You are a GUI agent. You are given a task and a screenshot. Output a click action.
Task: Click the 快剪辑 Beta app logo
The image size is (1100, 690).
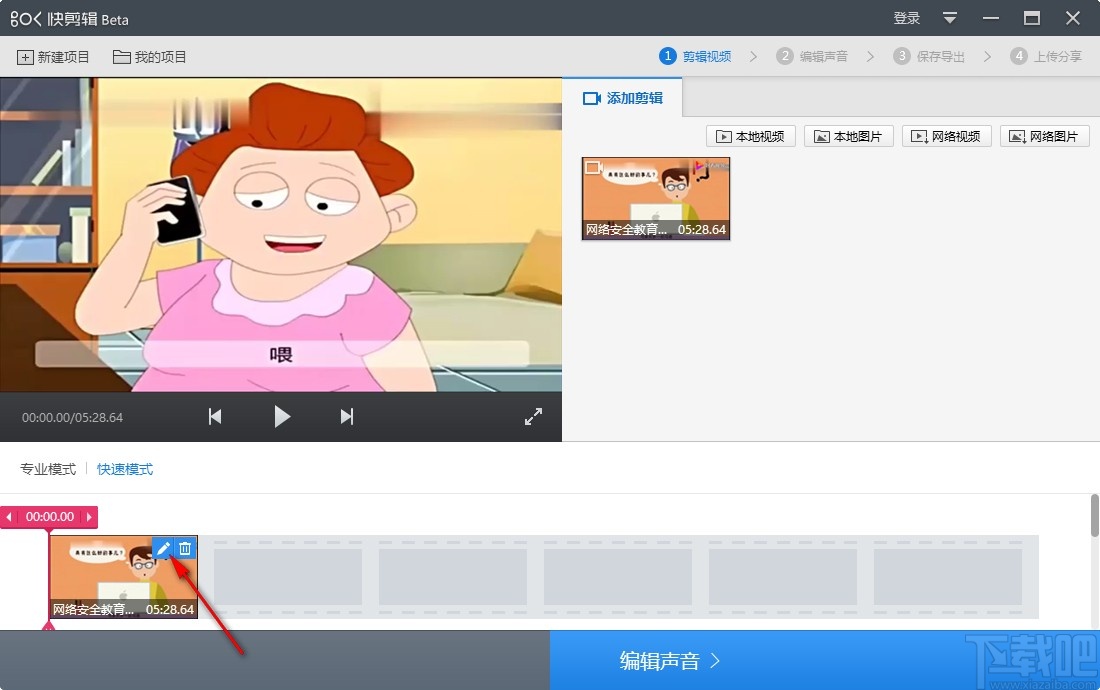(x=69, y=19)
